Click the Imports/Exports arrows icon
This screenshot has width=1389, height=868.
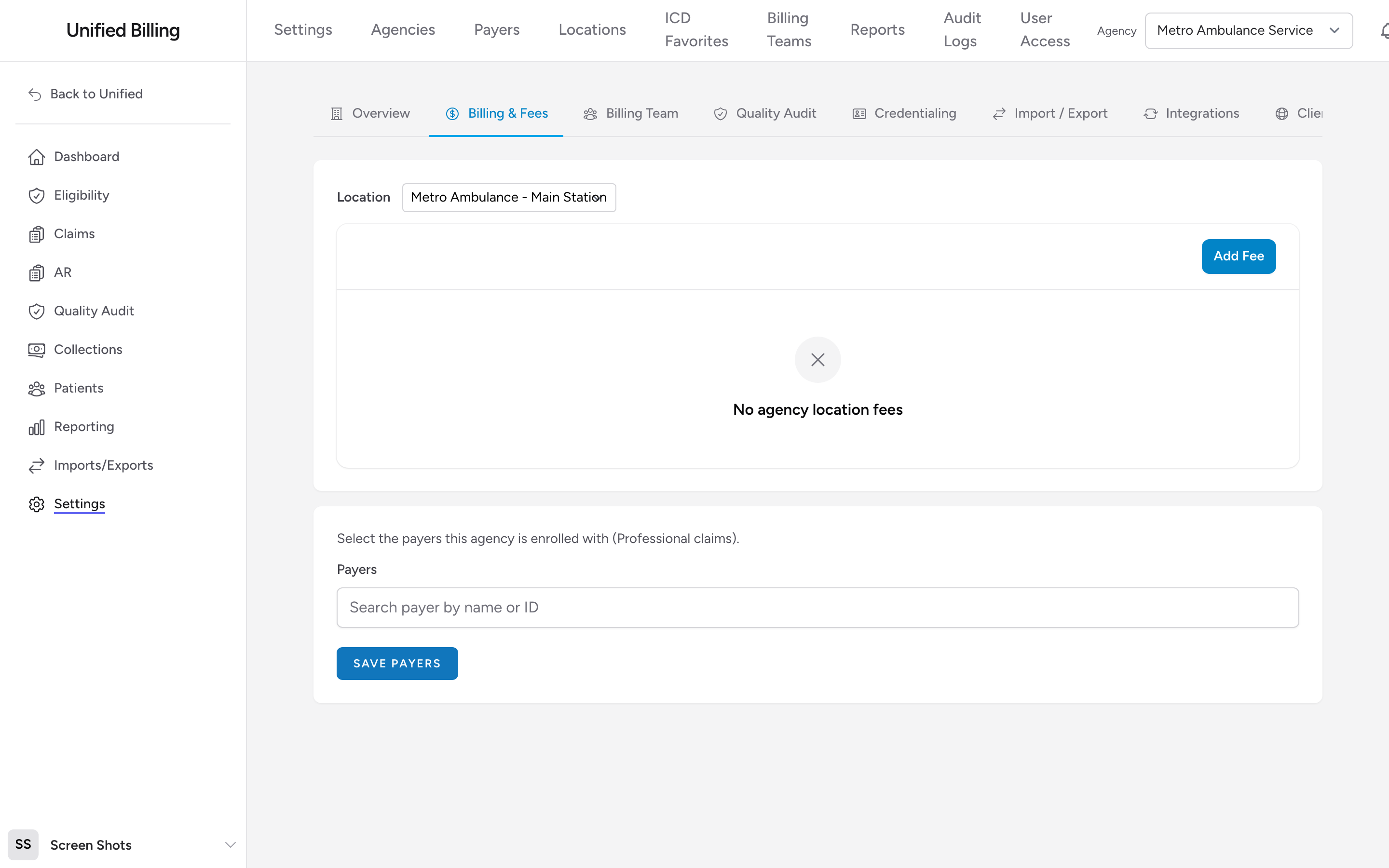click(37, 465)
